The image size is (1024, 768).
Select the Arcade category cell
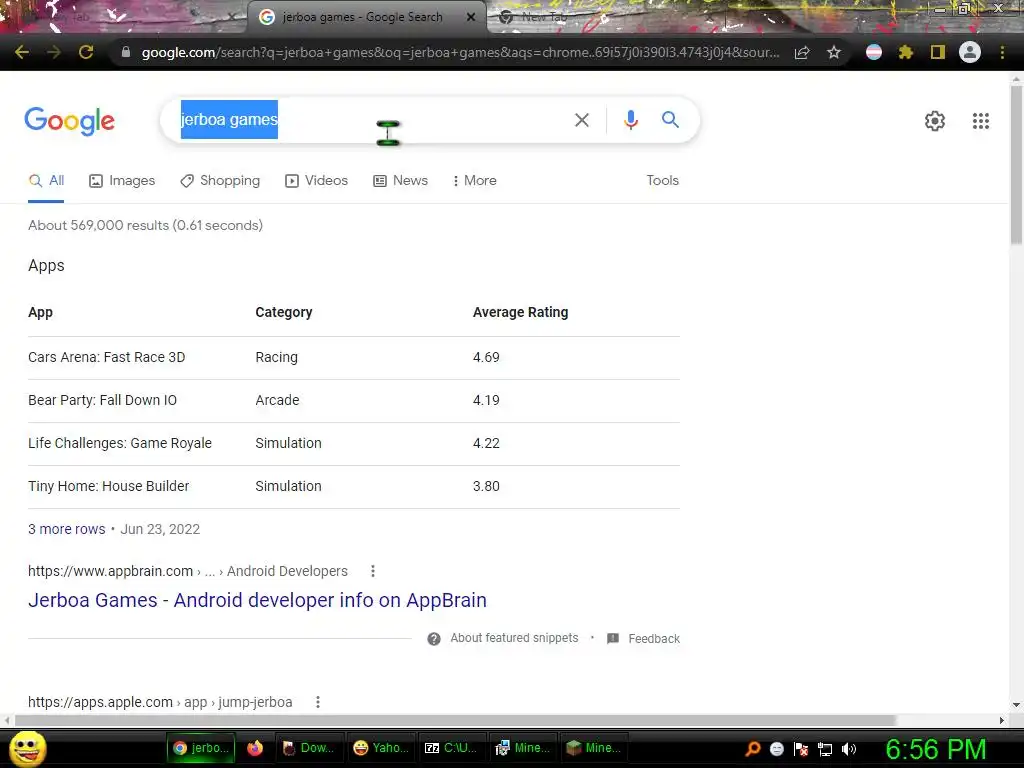pos(278,400)
